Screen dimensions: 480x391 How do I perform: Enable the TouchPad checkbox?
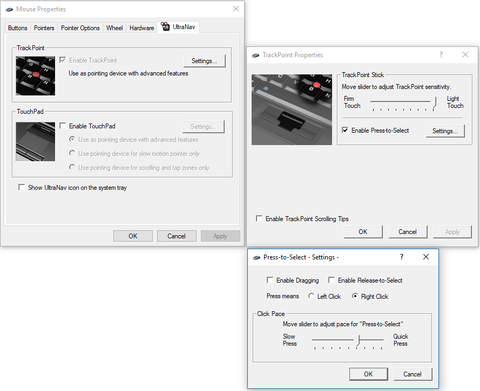[x=62, y=126]
